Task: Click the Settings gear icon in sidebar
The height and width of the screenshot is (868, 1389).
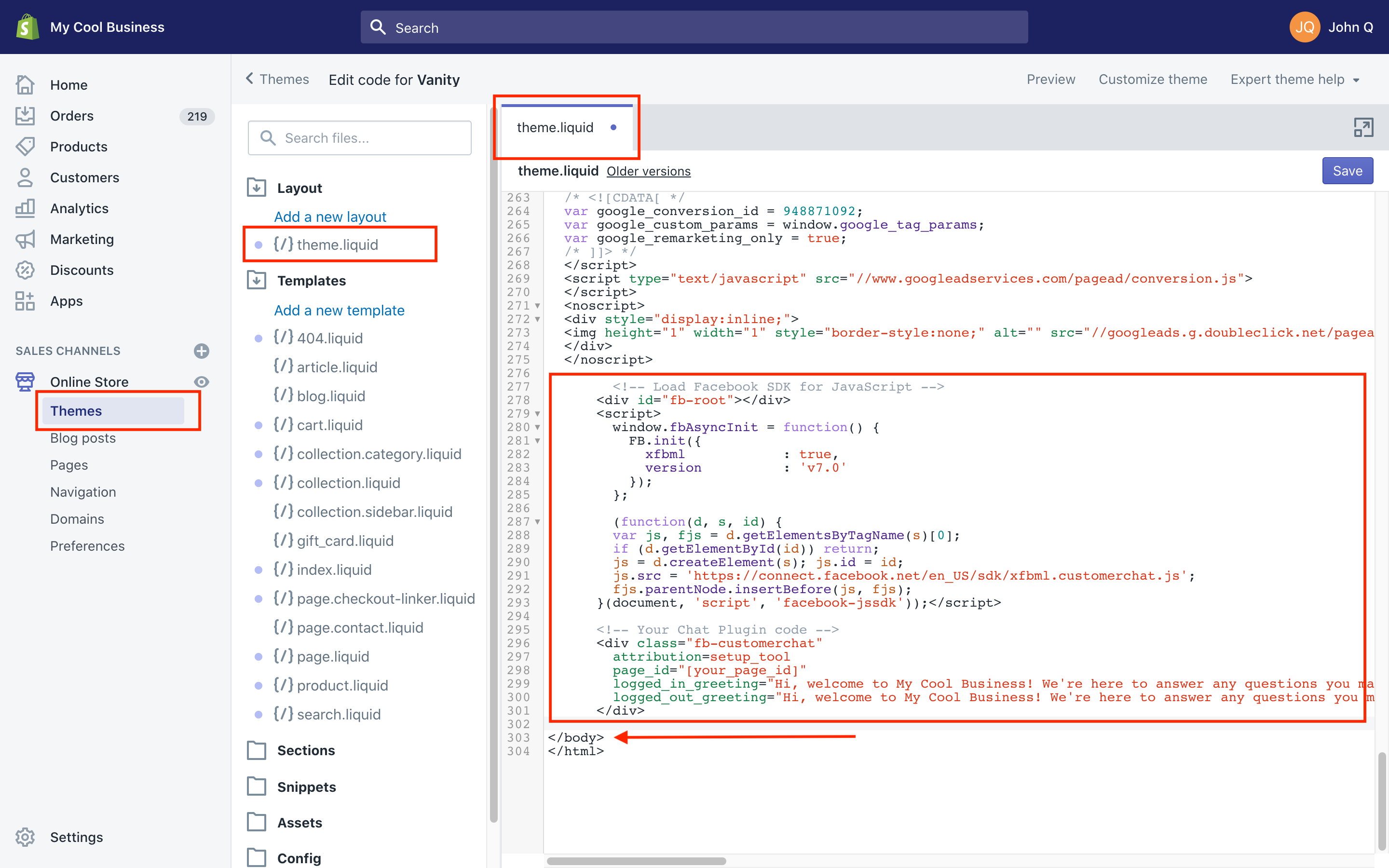Action: pyautogui.click(x=26, y=837)
